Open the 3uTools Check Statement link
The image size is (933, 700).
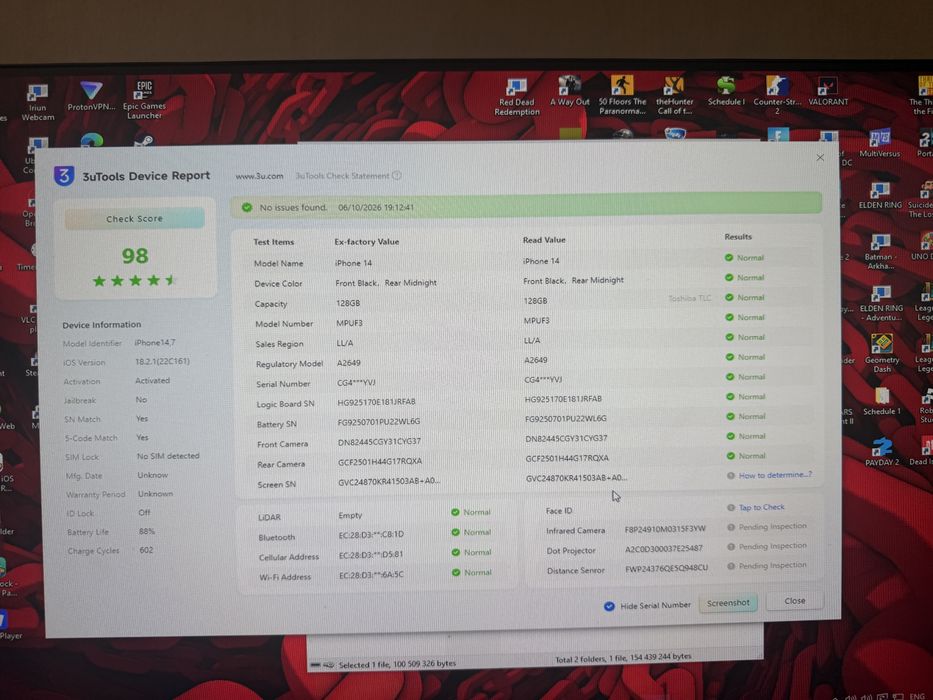[342, 176]
